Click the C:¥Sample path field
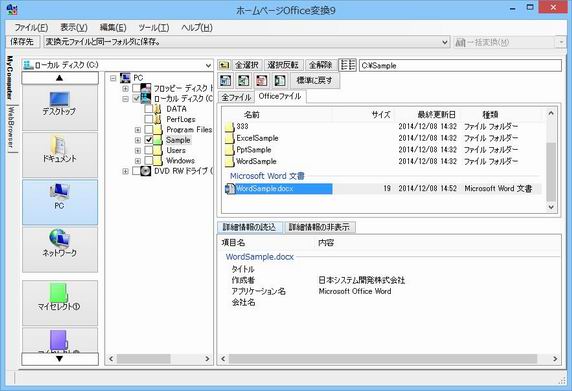Screen dimensions: 572x391 point(460,66)
